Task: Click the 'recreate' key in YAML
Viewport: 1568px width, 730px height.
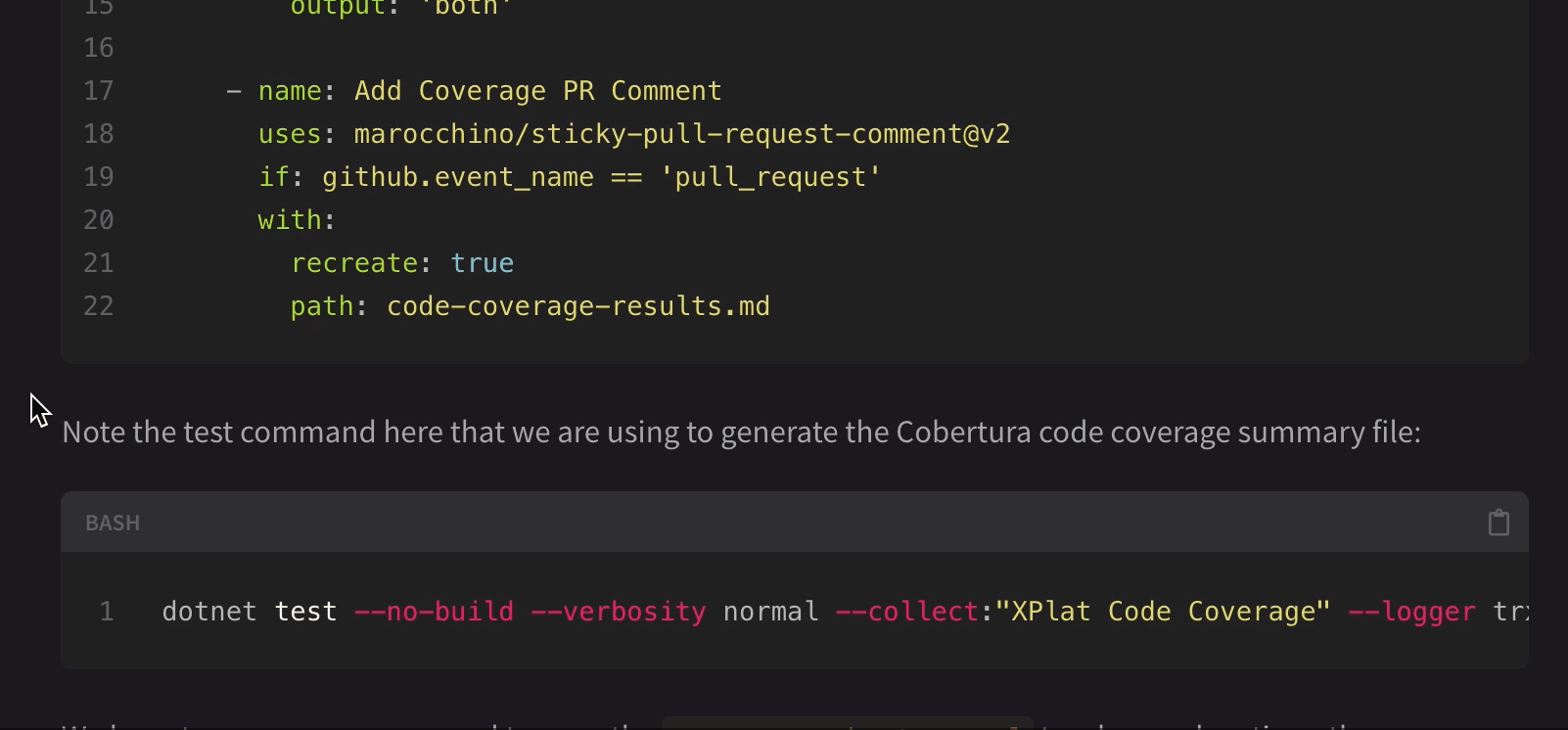Action: 354,263
